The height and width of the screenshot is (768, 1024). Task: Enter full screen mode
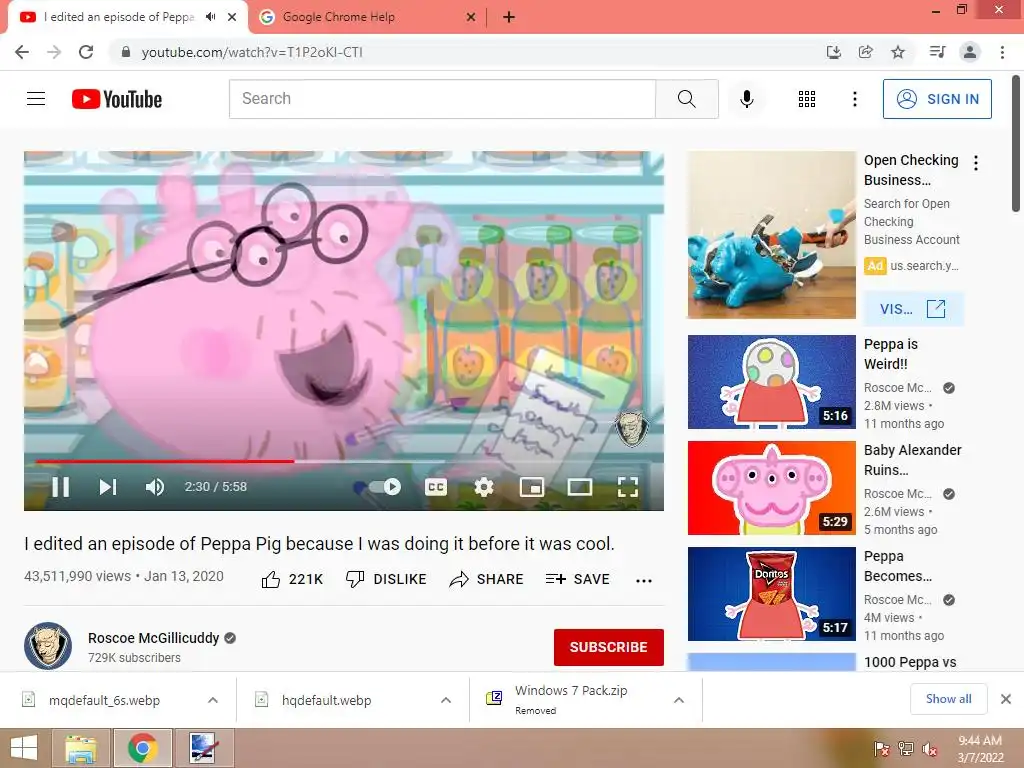628,487
